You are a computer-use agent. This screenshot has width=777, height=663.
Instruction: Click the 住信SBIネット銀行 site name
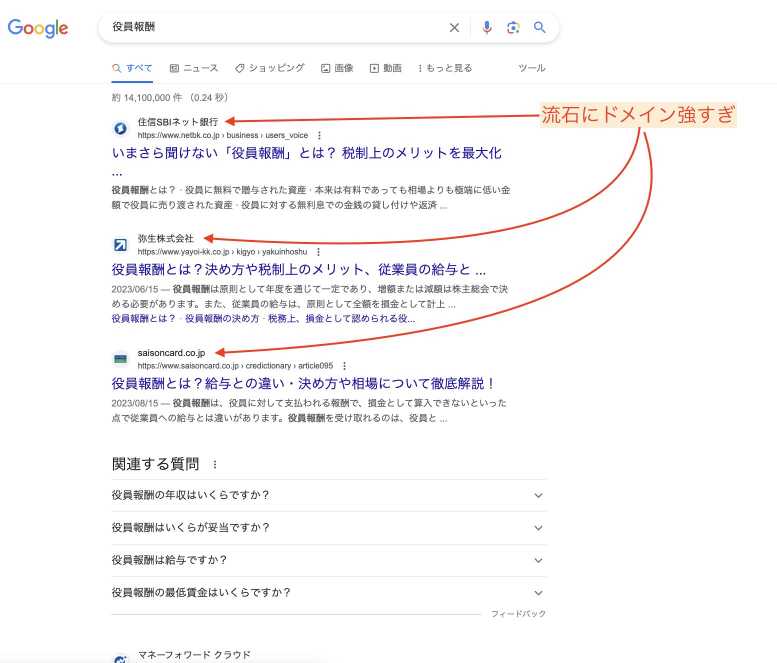[x=178, y=122]
